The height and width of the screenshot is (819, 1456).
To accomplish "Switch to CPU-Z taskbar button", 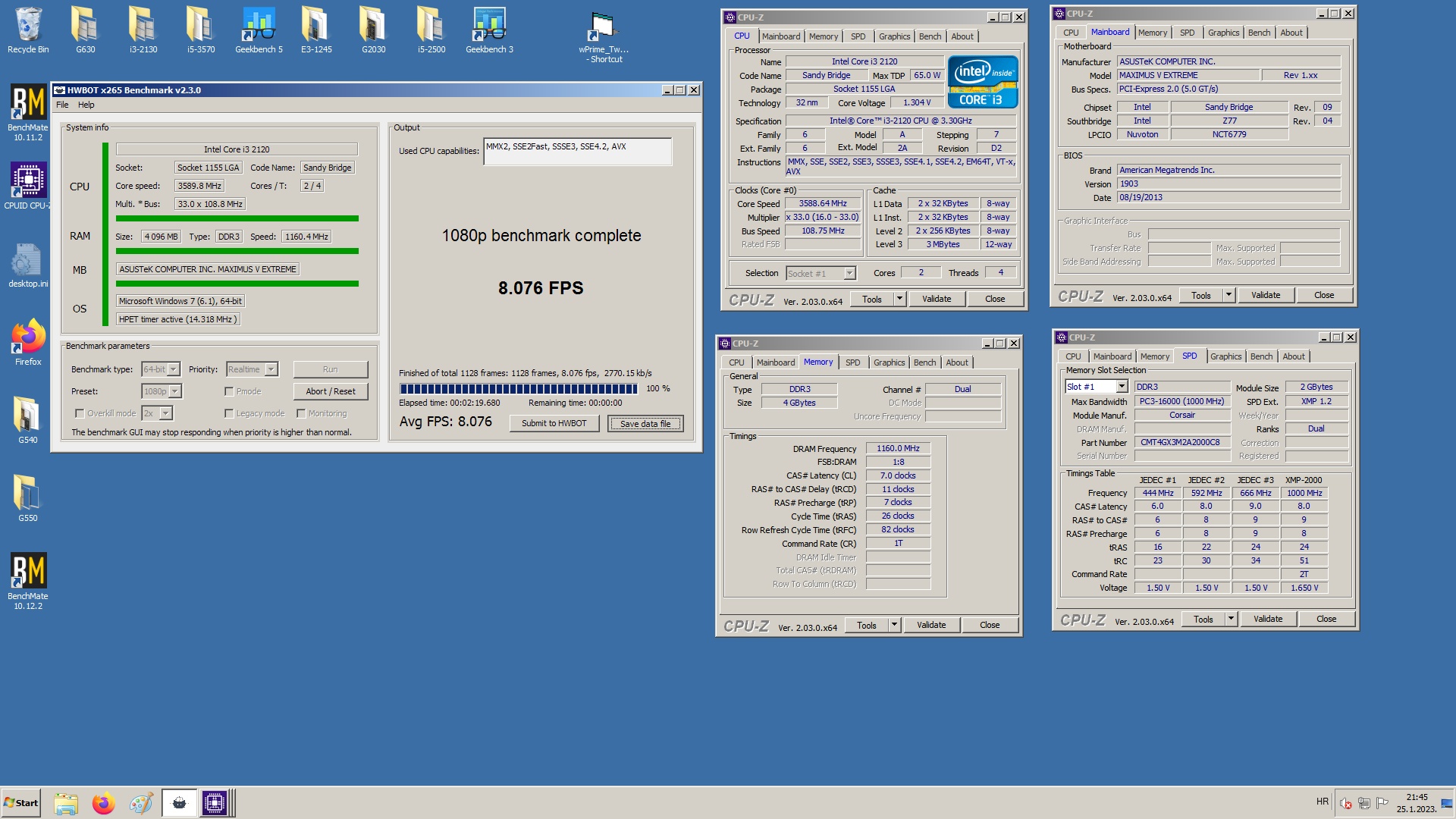I will [x=215, y=803].
